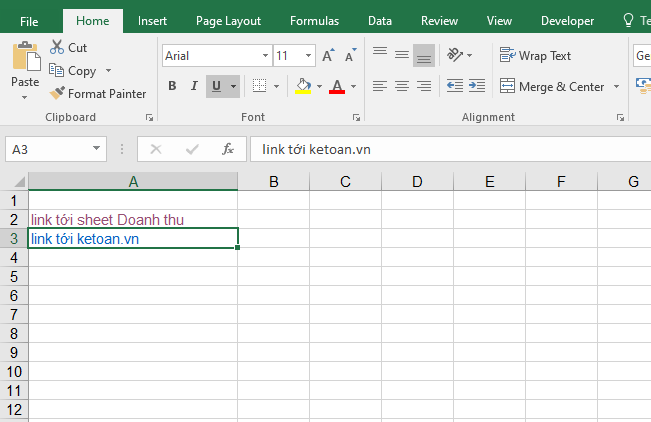
Task: Apply red font color
Action: [337, 86]
